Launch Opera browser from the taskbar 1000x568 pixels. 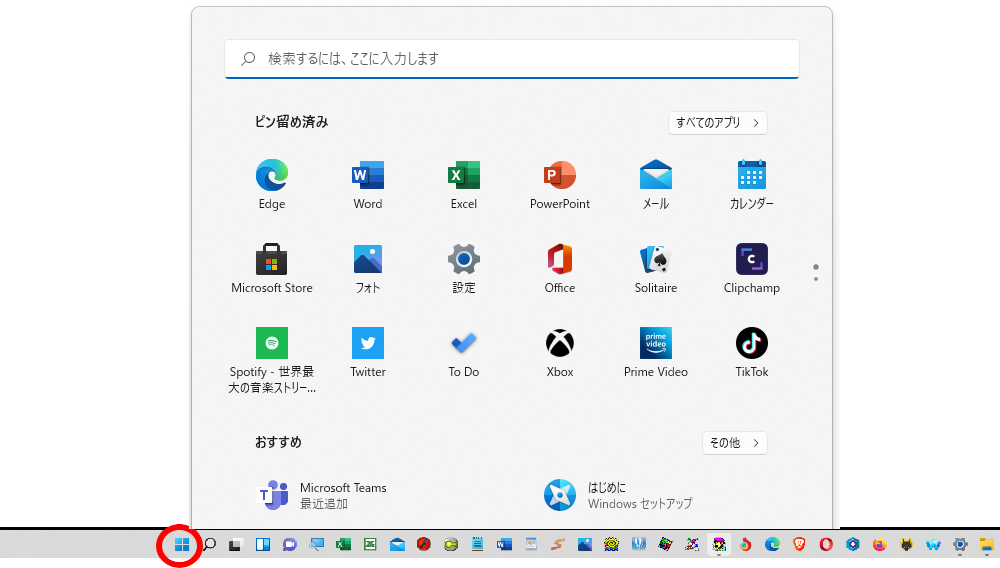(826, 544)
